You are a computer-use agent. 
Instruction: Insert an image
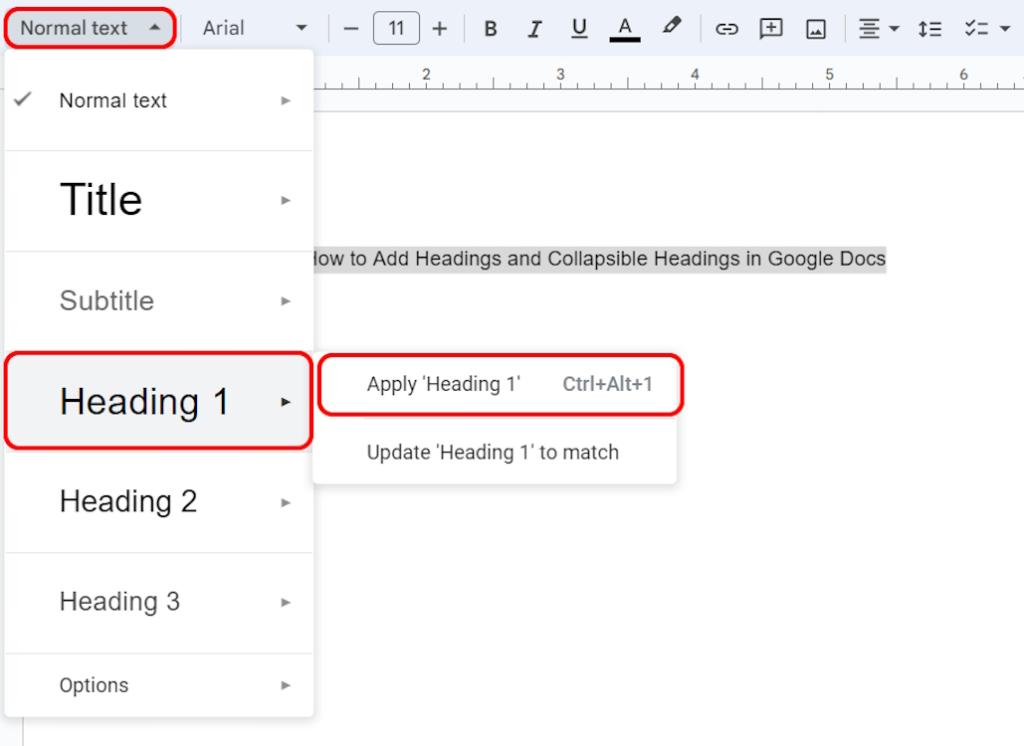(x=815, y=28)
